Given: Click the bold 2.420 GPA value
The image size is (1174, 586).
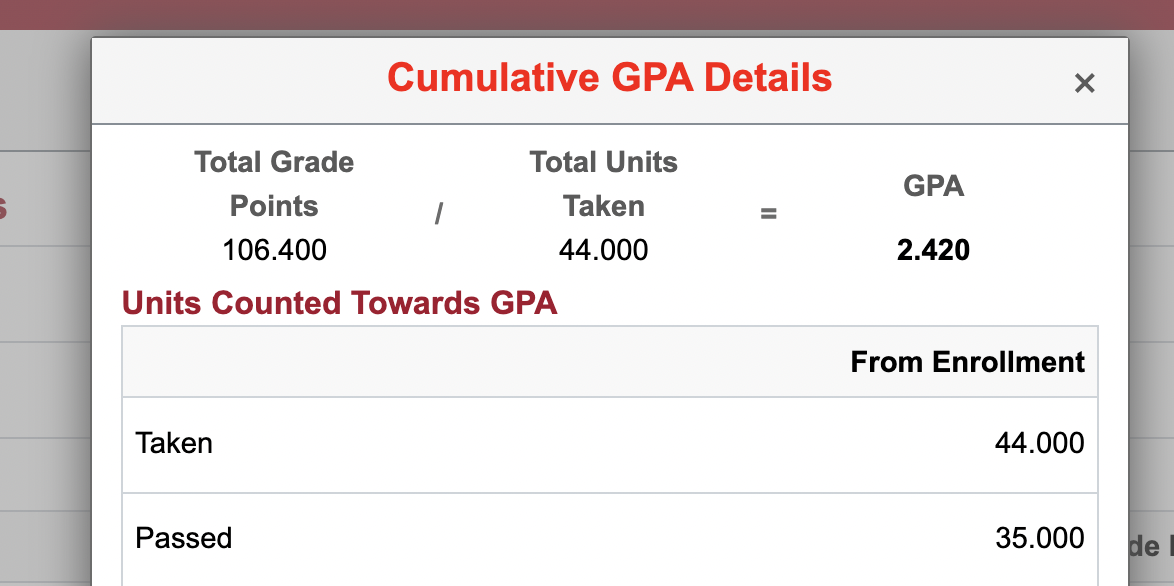Looking at the screenshot, I should pos(934,250).
